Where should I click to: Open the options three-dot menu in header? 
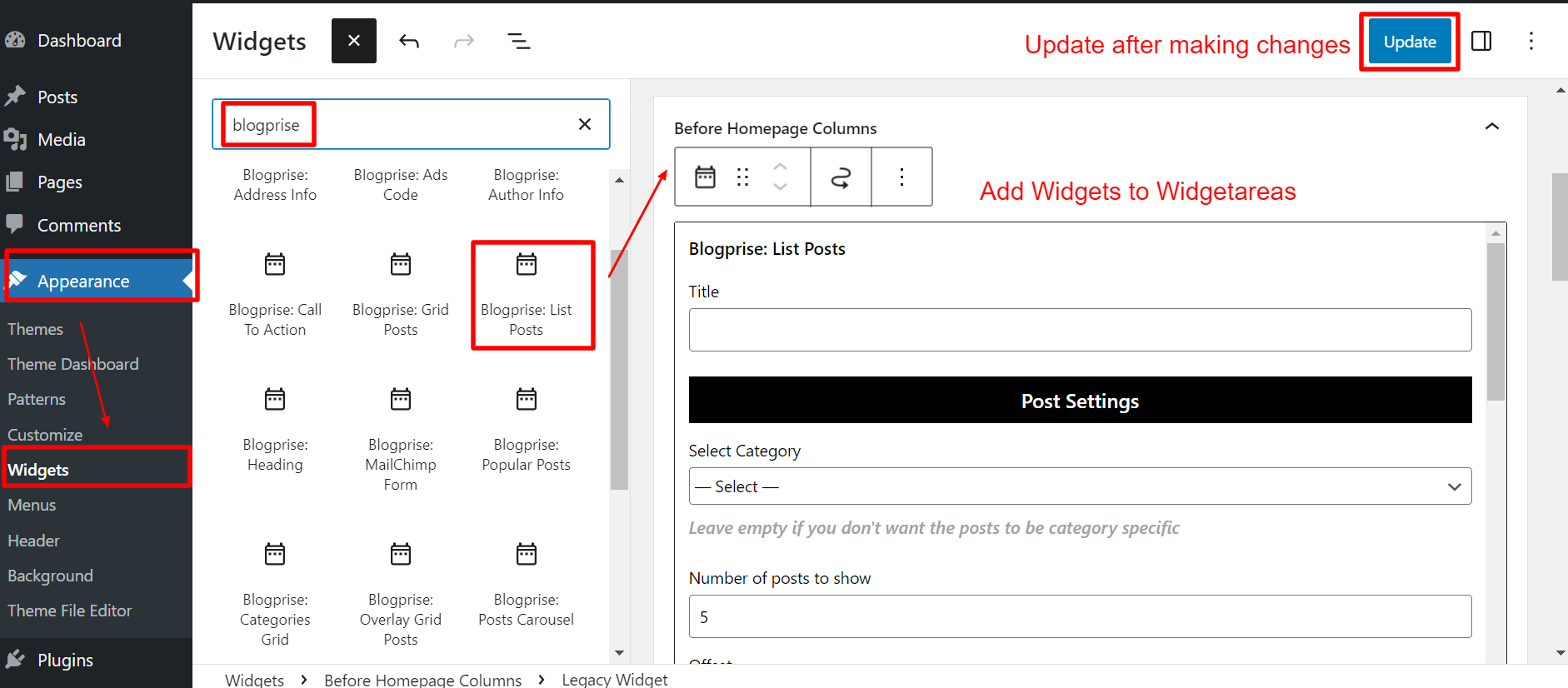[x=1531, y=41]
